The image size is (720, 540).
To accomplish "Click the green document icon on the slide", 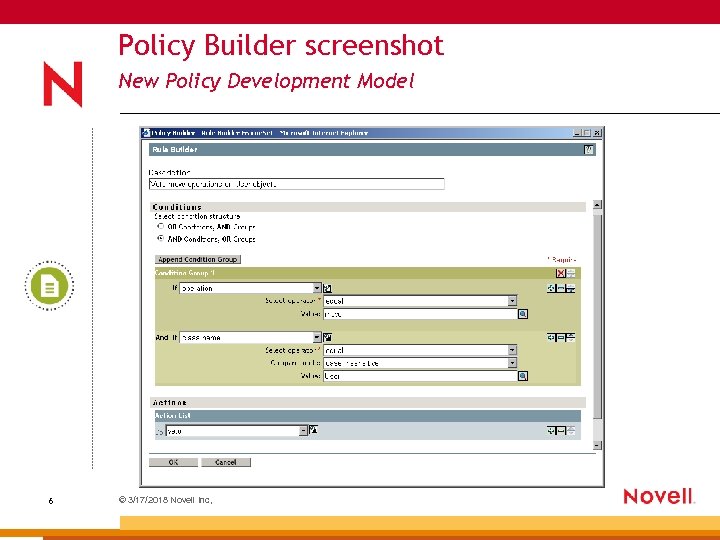I will (50, 286).
